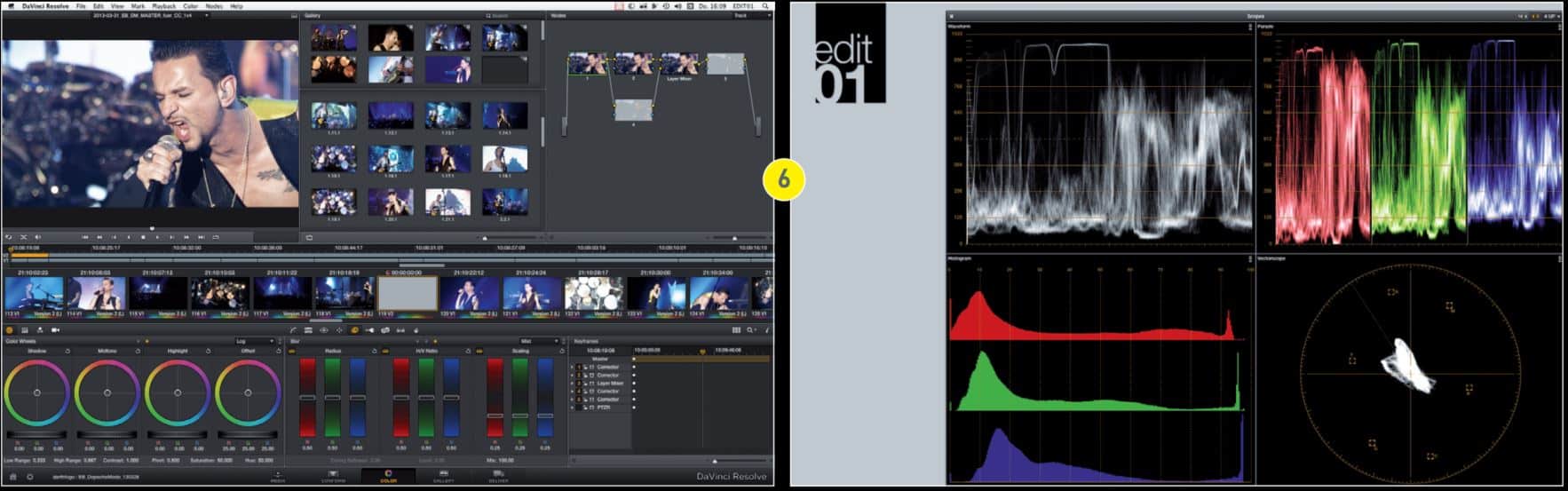The image size is (1568, 491).
Task: Click the split-screen wipe icon below viewer
Action: pyautogui.click(x=23, y=237)
